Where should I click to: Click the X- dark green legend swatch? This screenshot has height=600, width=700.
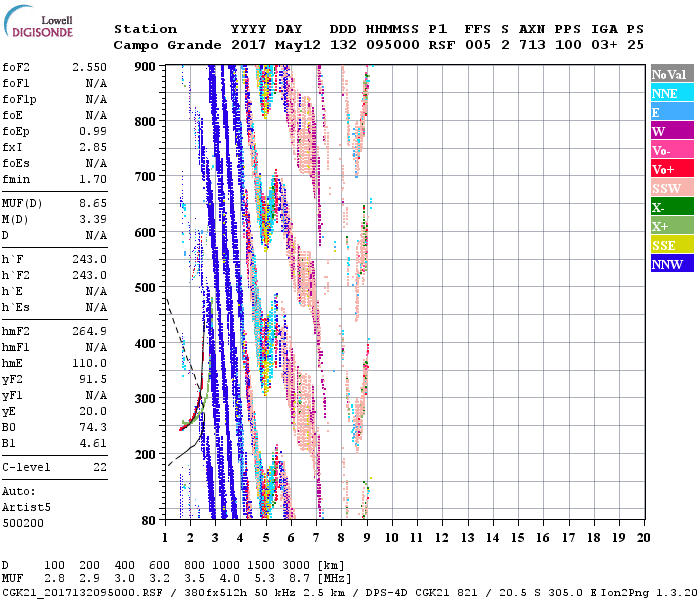click(x=672, y=207)
